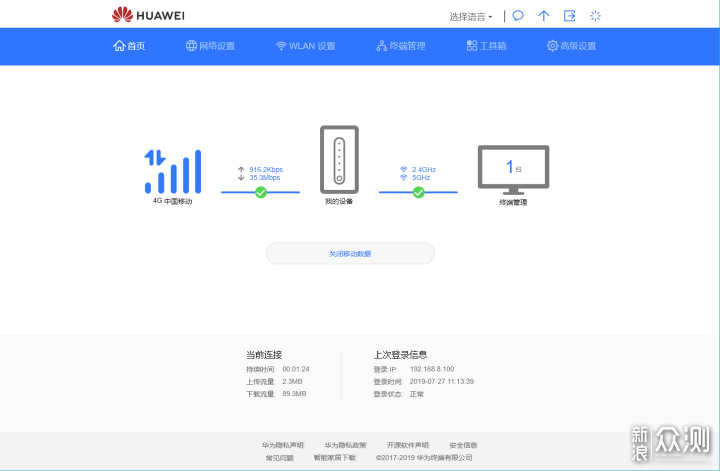Click the green checkmark on the Wi-Fi link
Viewport: 720px width, 471px height.
418,192
